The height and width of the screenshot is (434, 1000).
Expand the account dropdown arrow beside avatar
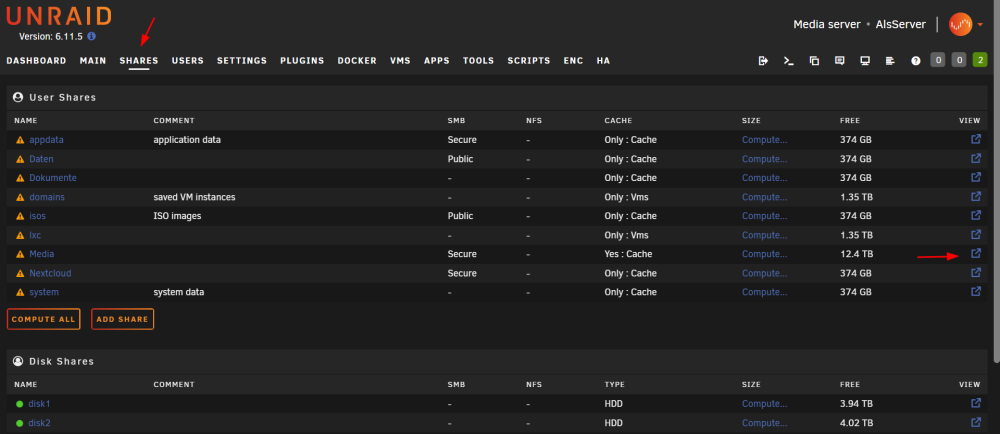pyautogui.click(x=980, y=25)
